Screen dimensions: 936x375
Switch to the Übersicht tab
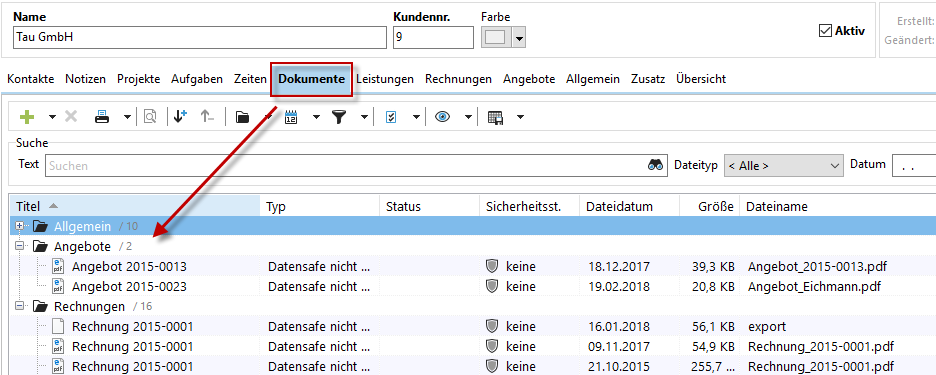[701, 79]
